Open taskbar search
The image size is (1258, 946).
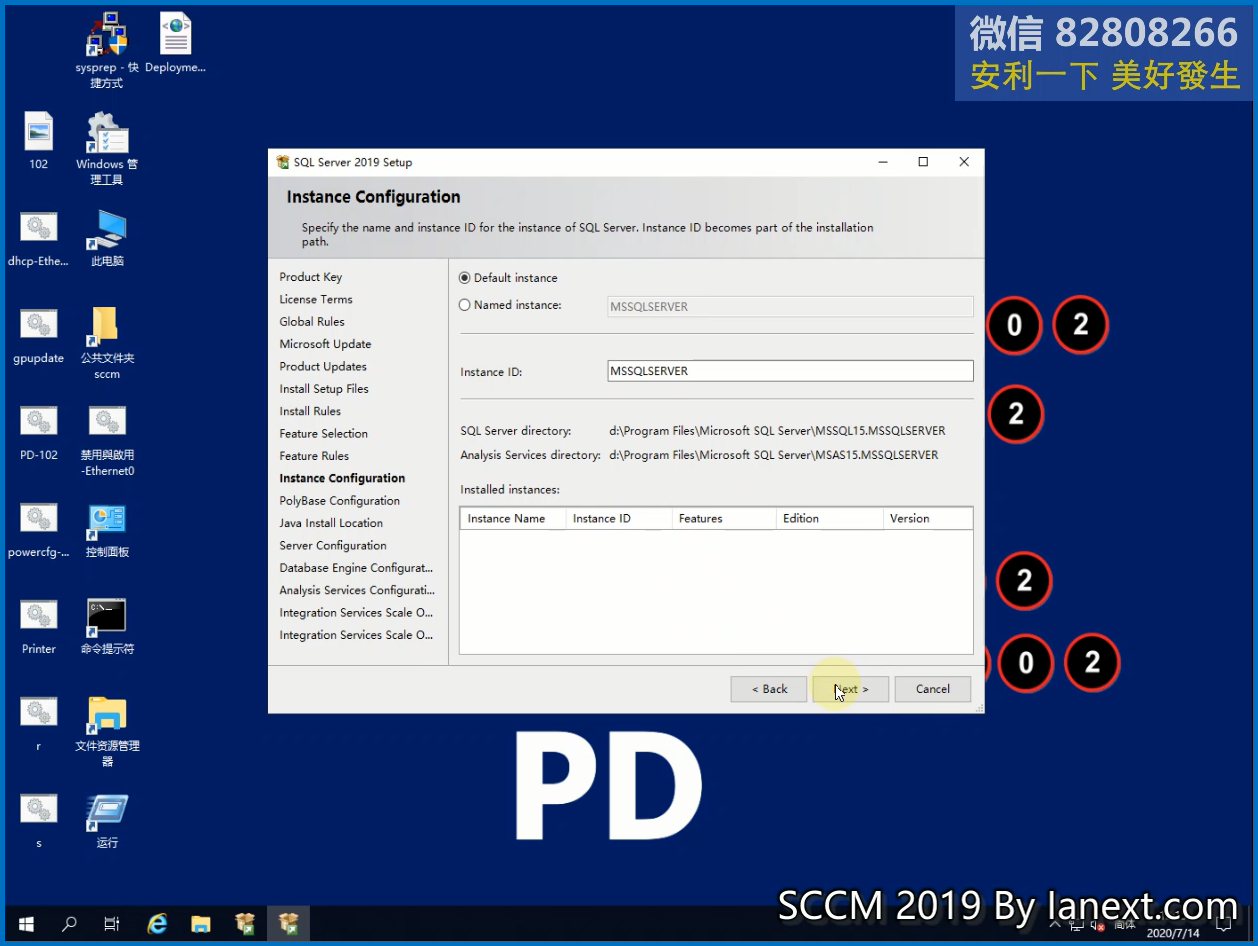(69, 924)
